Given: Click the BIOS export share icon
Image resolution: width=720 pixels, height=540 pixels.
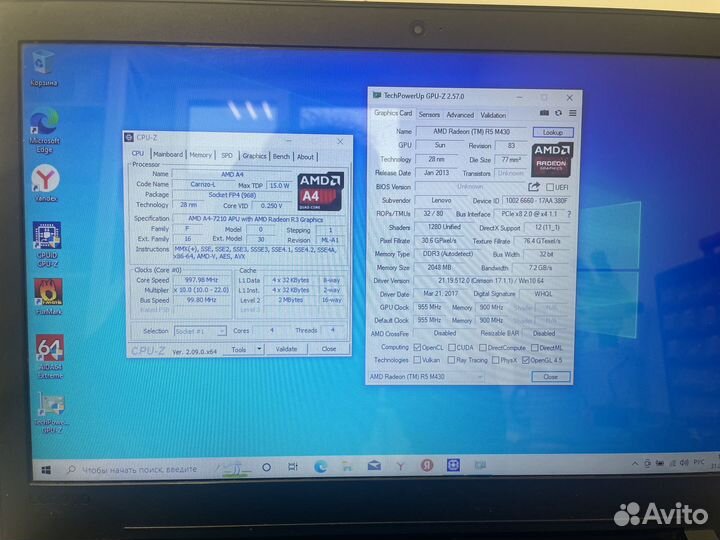Looking at the screenshot, I should point(534,187).
